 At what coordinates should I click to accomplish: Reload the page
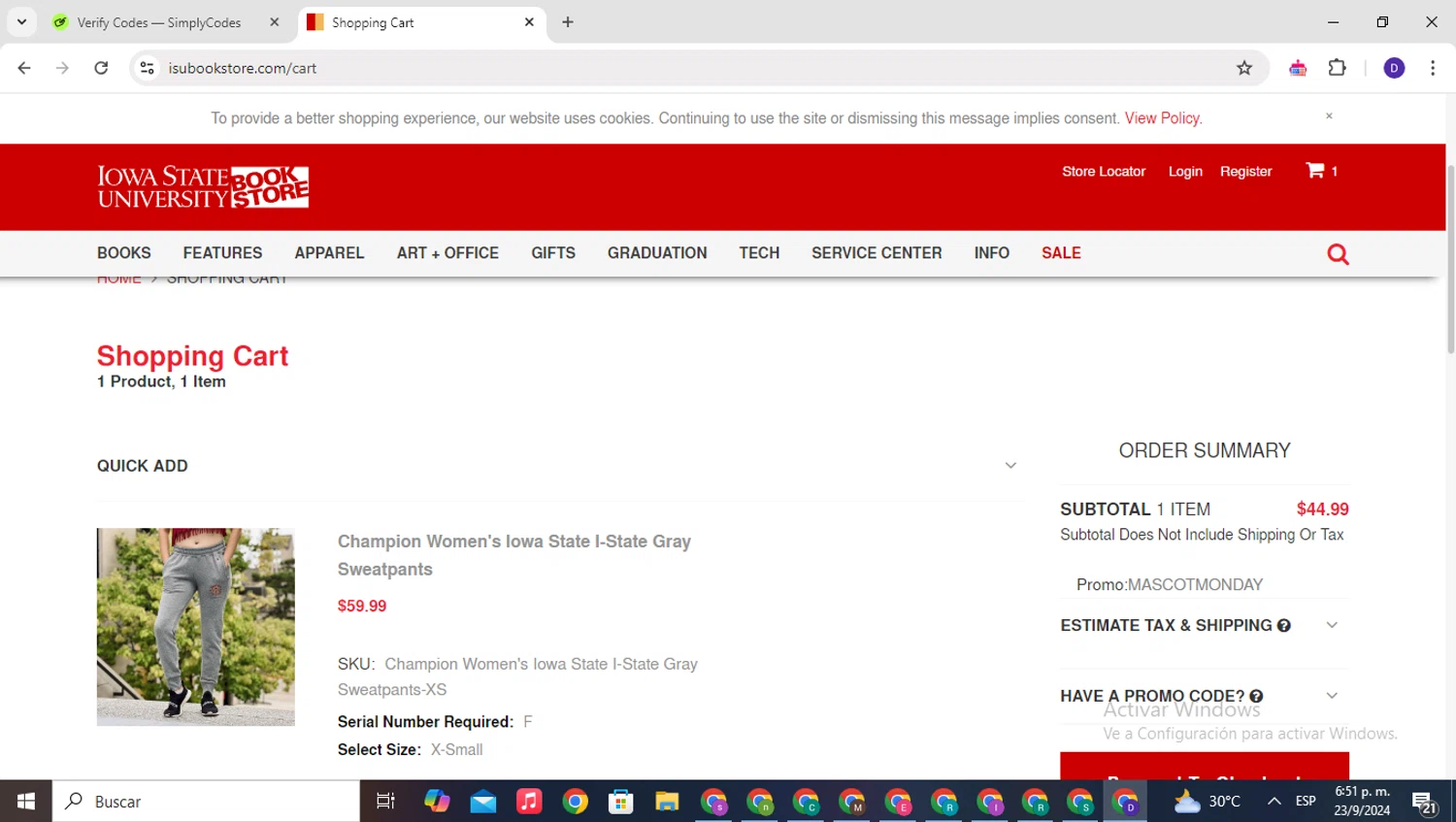tap(101, 68)
